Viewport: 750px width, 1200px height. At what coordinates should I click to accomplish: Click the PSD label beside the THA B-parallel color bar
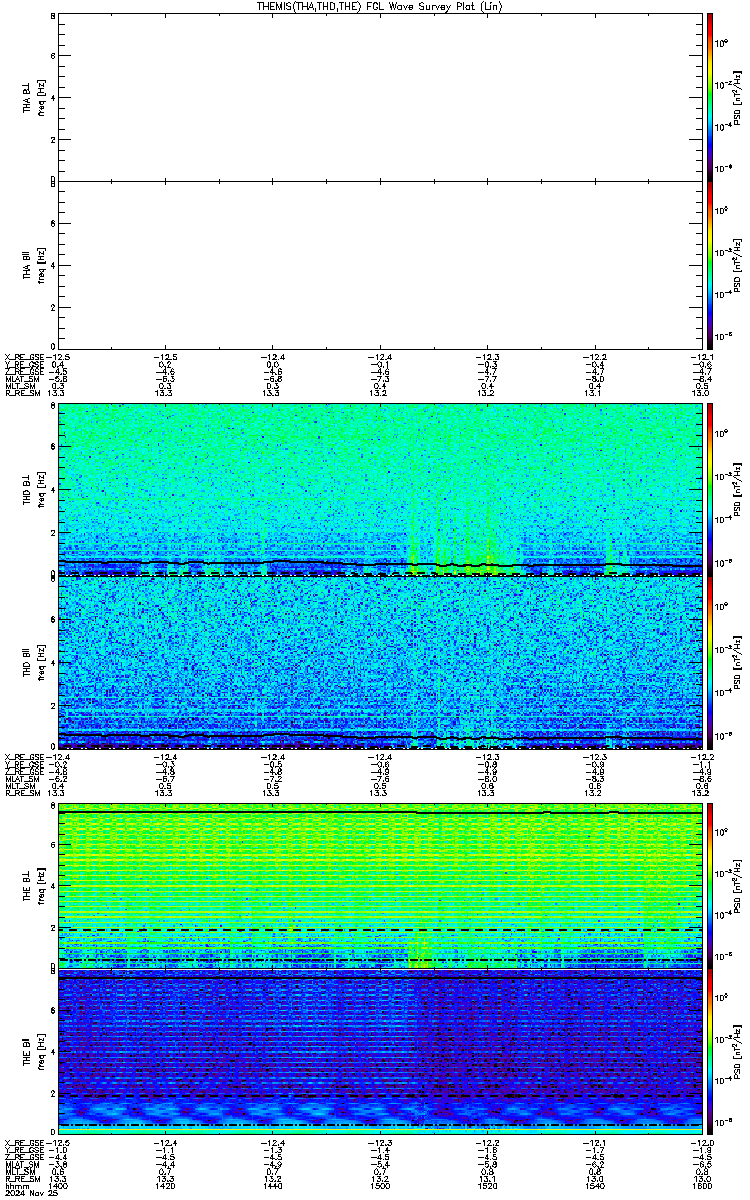[x=736, y=264]
